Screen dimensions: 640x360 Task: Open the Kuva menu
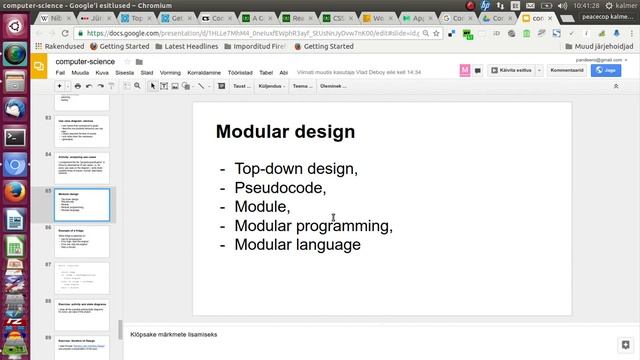point(102,73)
